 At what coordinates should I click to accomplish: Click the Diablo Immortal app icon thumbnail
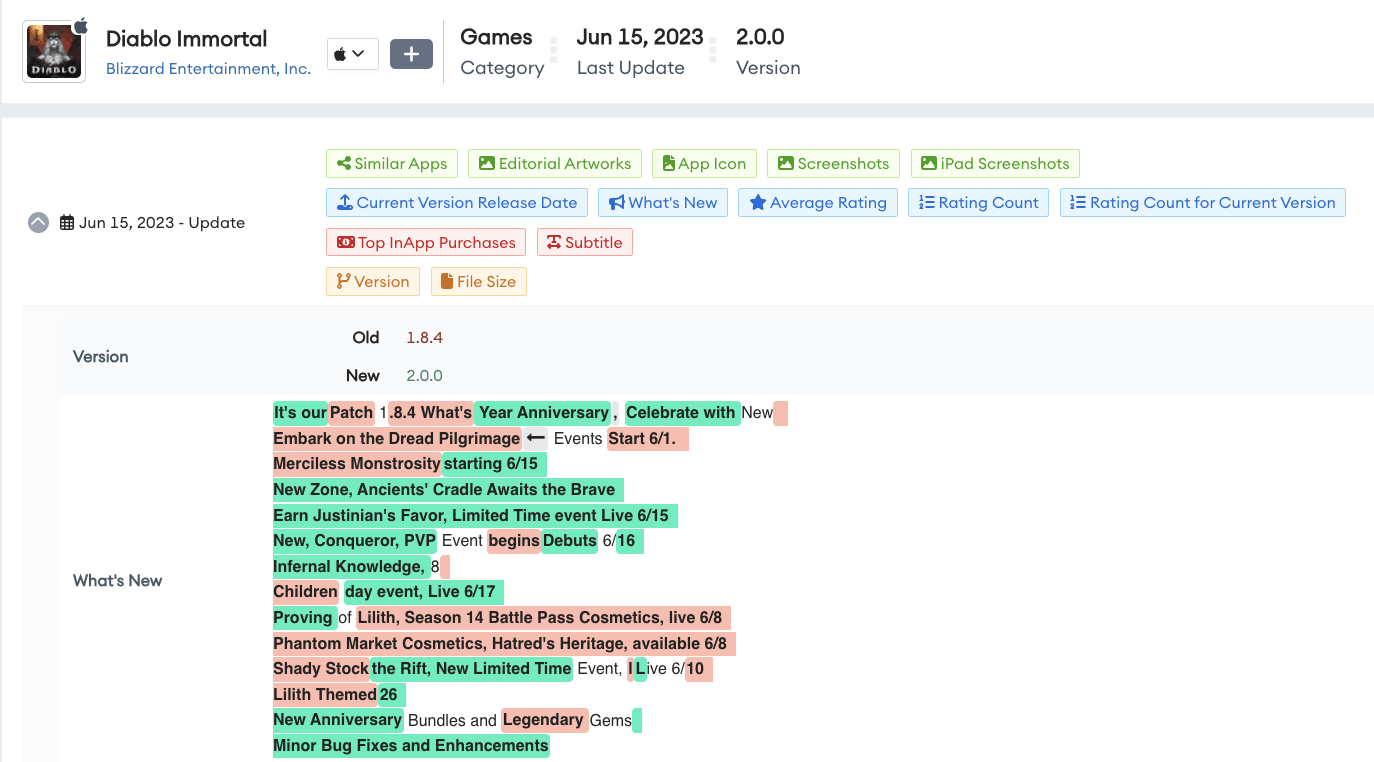pyautogui.click(x=54, y=51)
